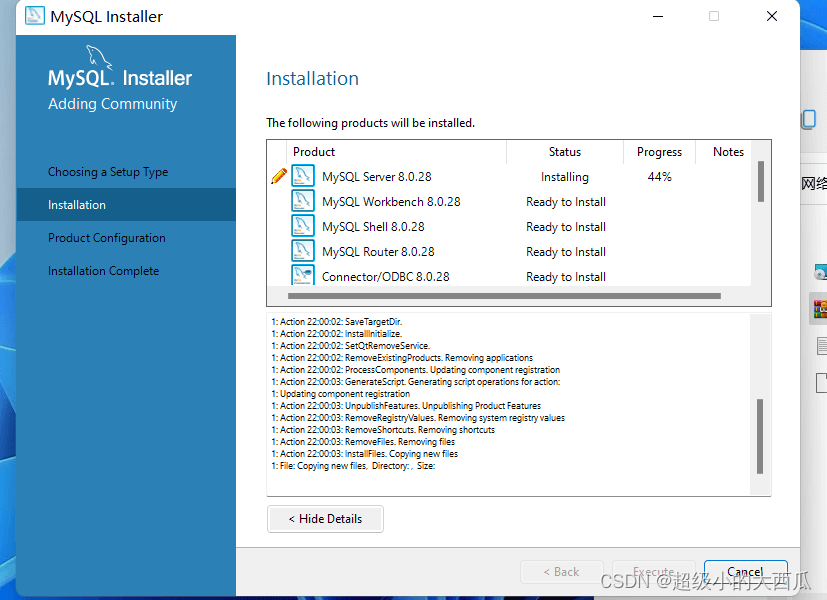Click the ProcessComponents log line
The image size is (827, 600).
[x=416, y=370]
